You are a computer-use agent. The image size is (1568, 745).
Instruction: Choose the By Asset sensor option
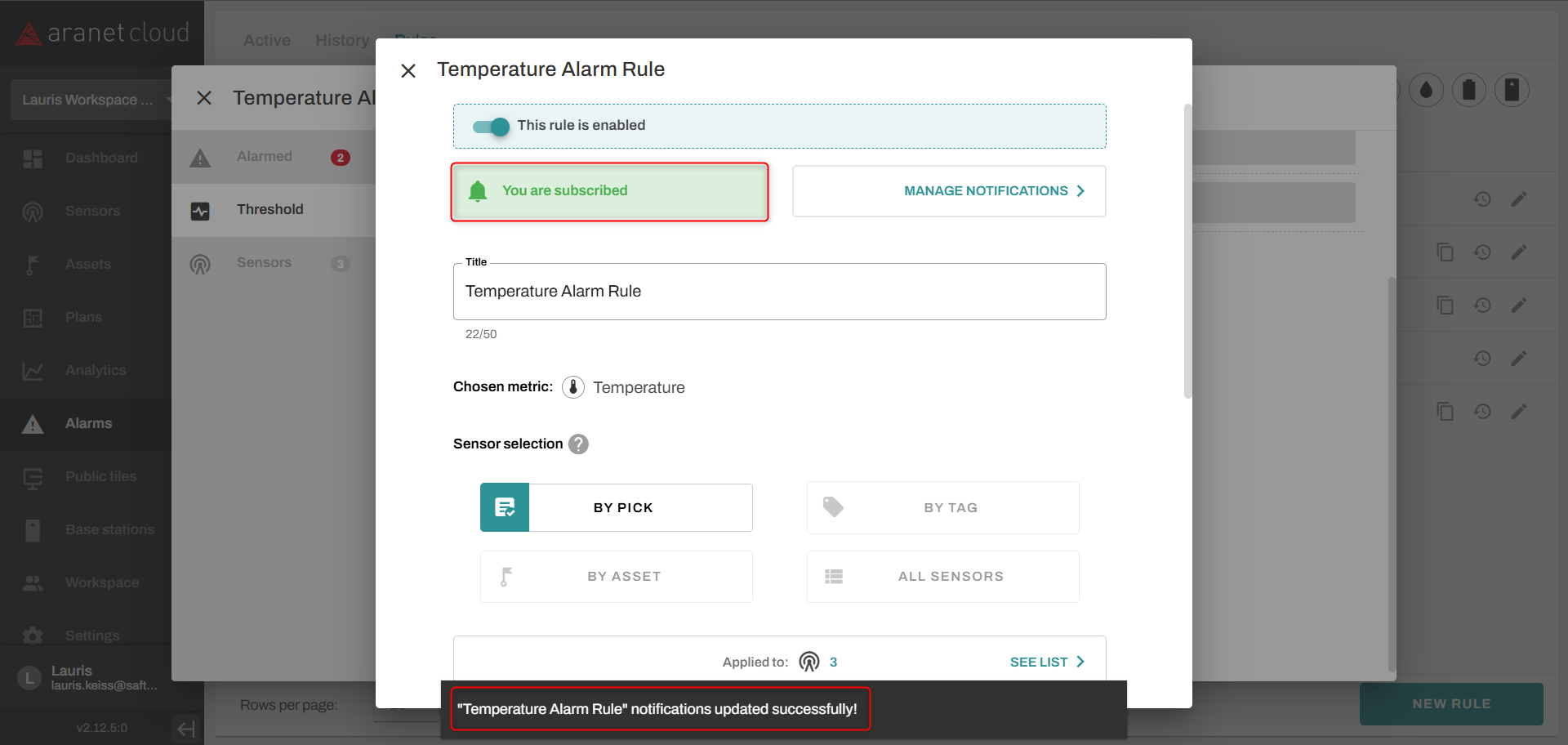[x=616, y=577]
